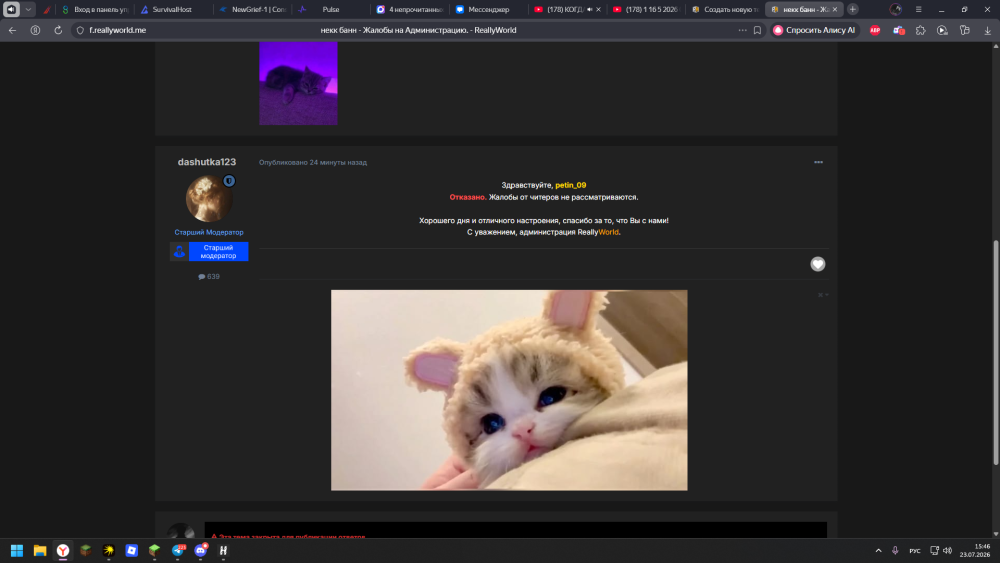The image size is (1000, 563).
Task: Open the clock showing 15:46
Action: tap(974, 550)
